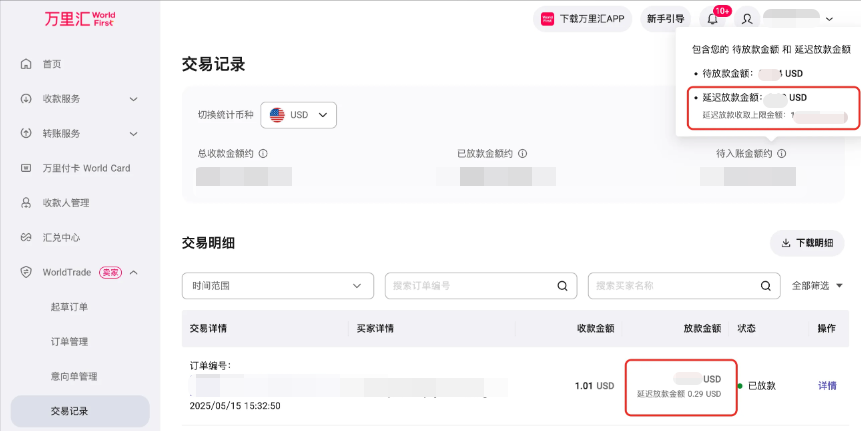Click the 下载明细 button

[806, 243]
